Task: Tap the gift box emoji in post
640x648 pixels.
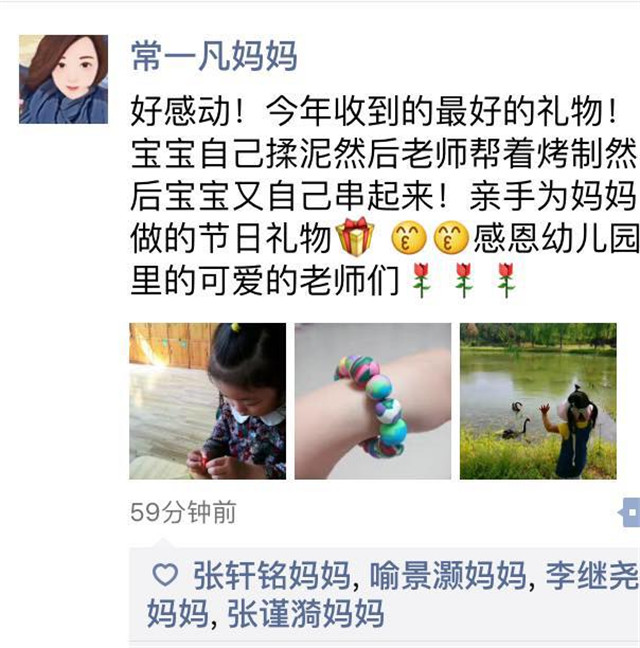Action: click(x=355, y=237)
